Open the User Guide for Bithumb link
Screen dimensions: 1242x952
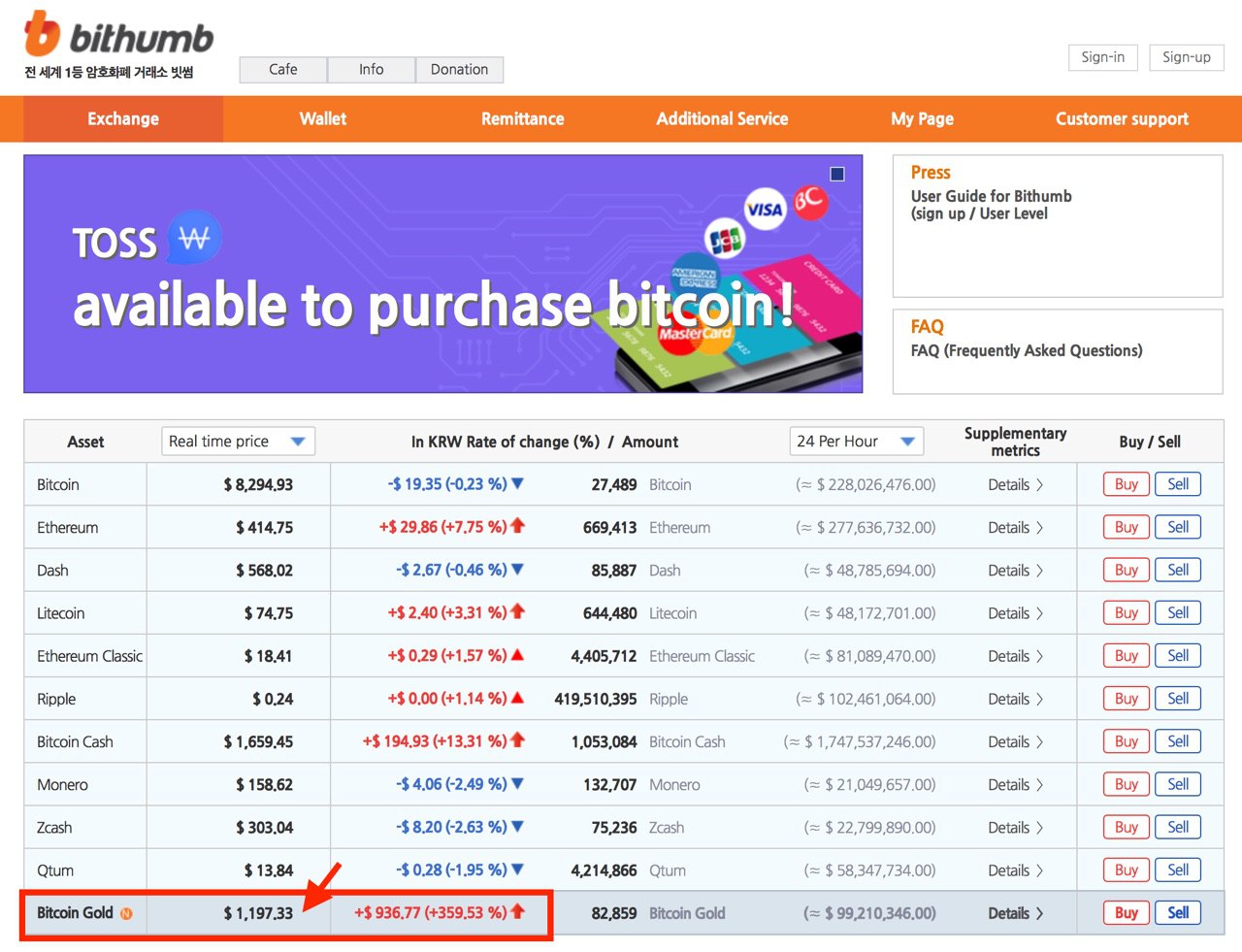point(991,205)
